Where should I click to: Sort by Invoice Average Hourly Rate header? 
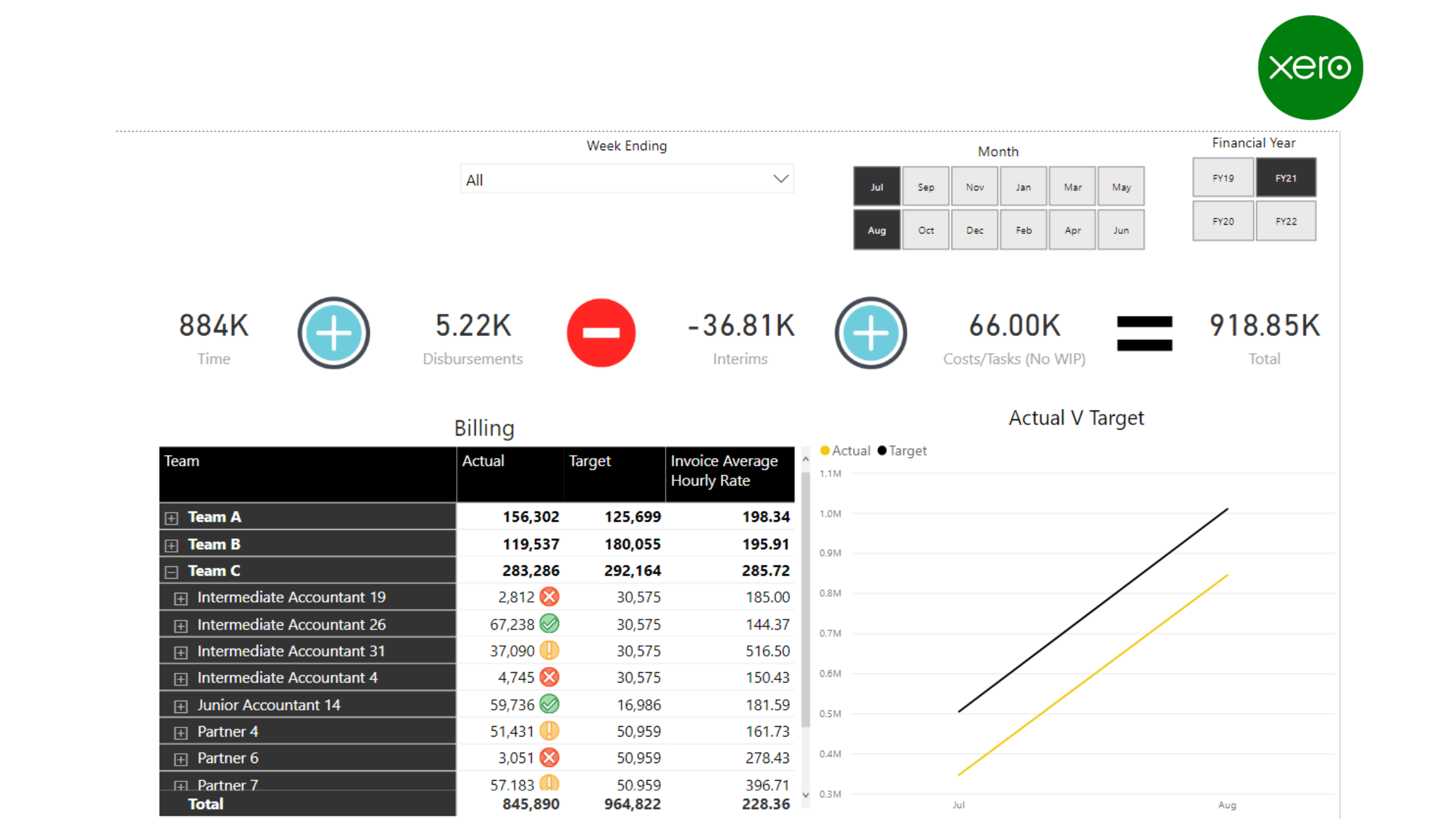tap(730, 474)
